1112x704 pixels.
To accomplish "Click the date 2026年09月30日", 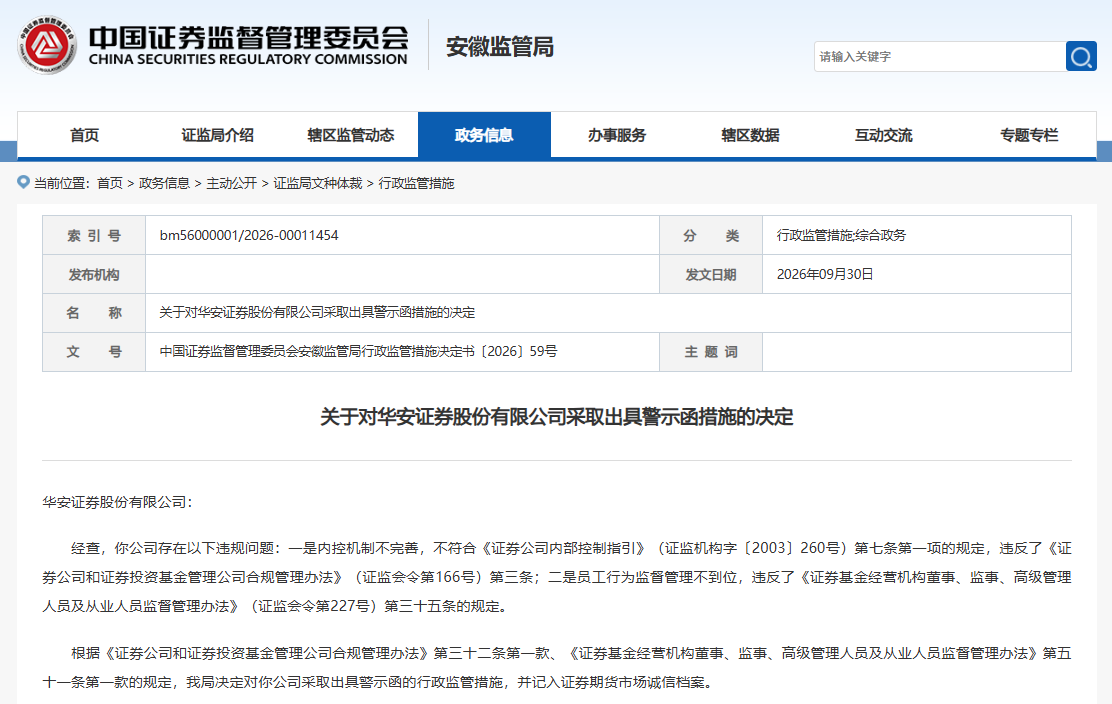I will (x=825, y=274).
